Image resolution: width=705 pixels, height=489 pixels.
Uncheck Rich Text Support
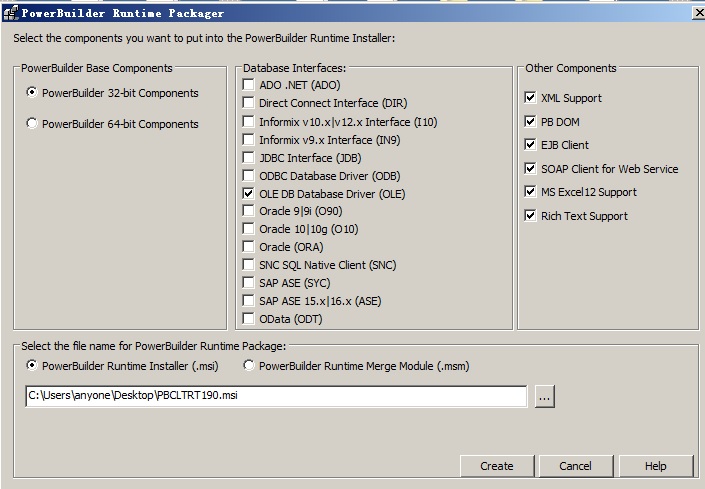pyautogui.click(x=530, y=215)
